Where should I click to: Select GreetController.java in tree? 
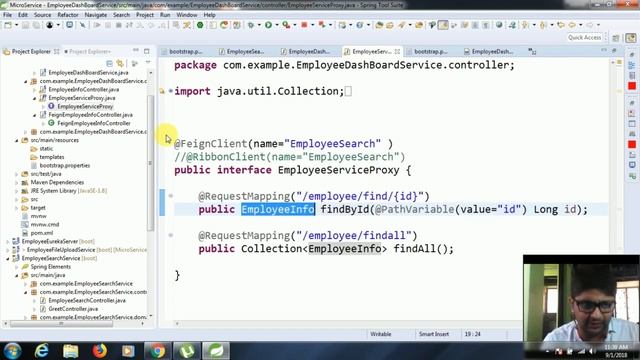click(73, 309)
